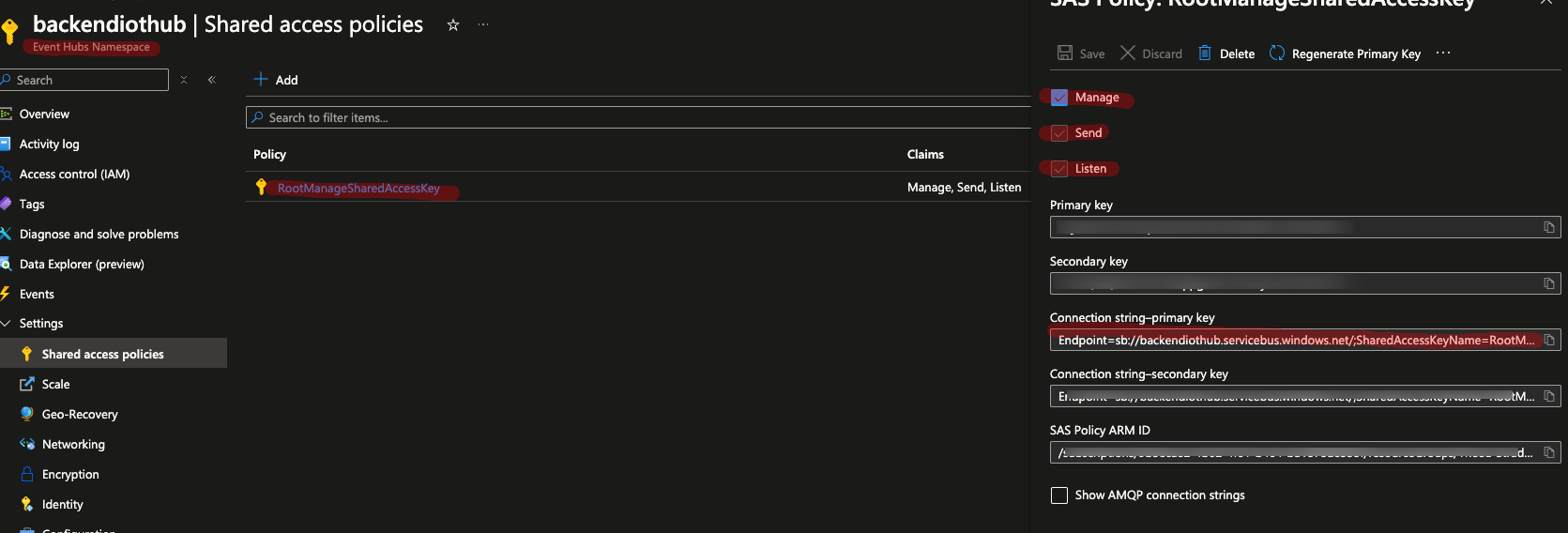Click the Networking icon in sidebar
Screen dimensions: 1568x533
pos(27,444)
